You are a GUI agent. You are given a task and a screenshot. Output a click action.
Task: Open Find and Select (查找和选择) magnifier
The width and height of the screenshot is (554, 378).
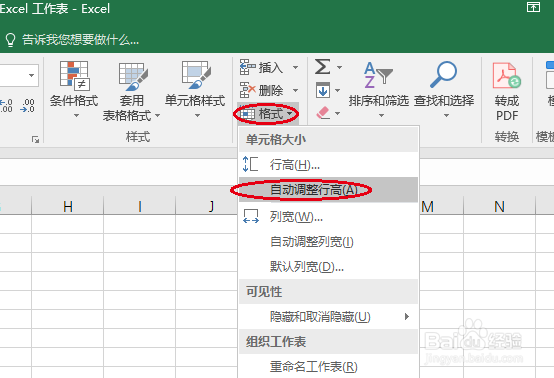tap(443, 75)
